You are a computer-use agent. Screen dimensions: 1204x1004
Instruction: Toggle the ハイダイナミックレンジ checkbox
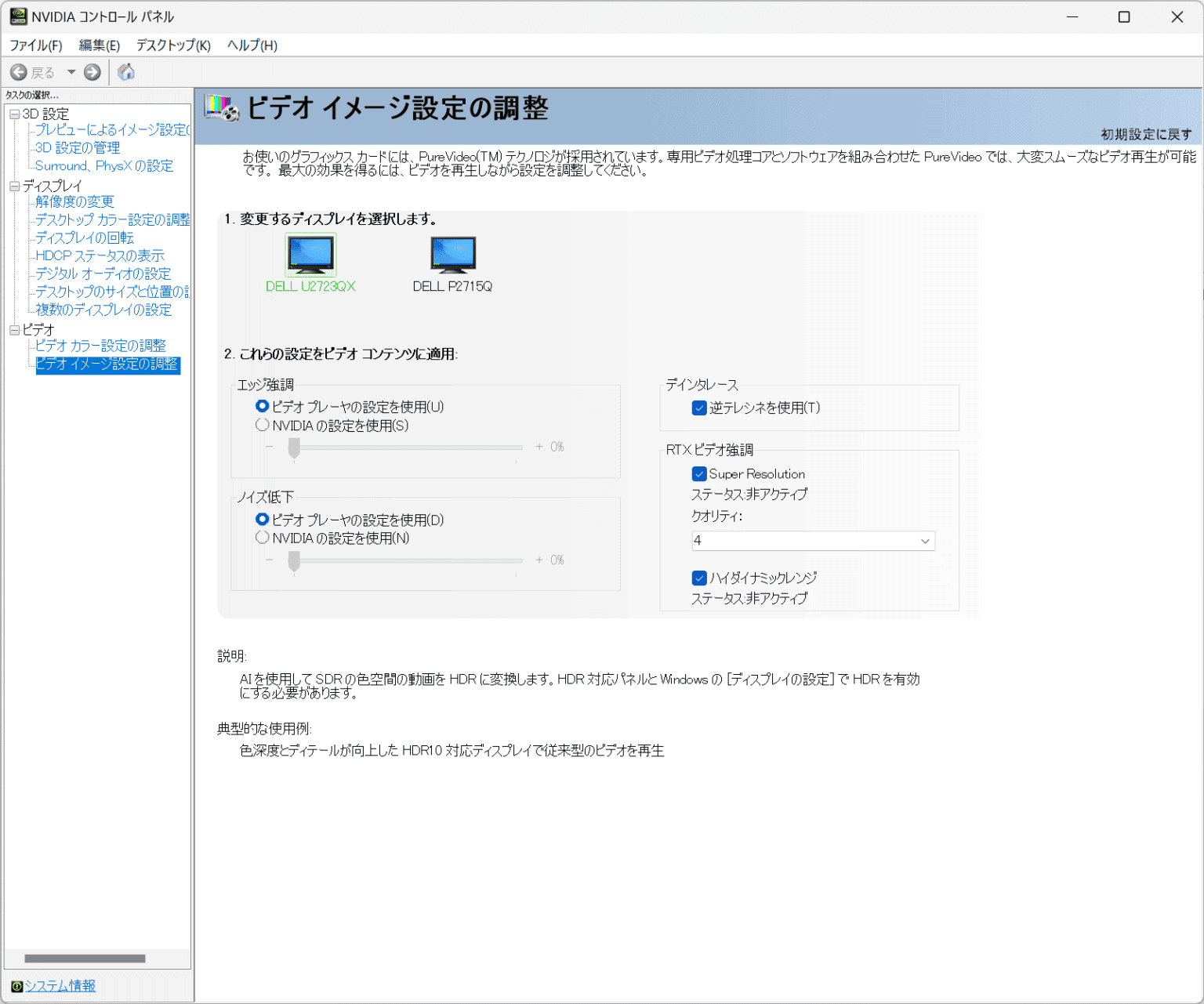pyautogui.click(x=699, y=578)
